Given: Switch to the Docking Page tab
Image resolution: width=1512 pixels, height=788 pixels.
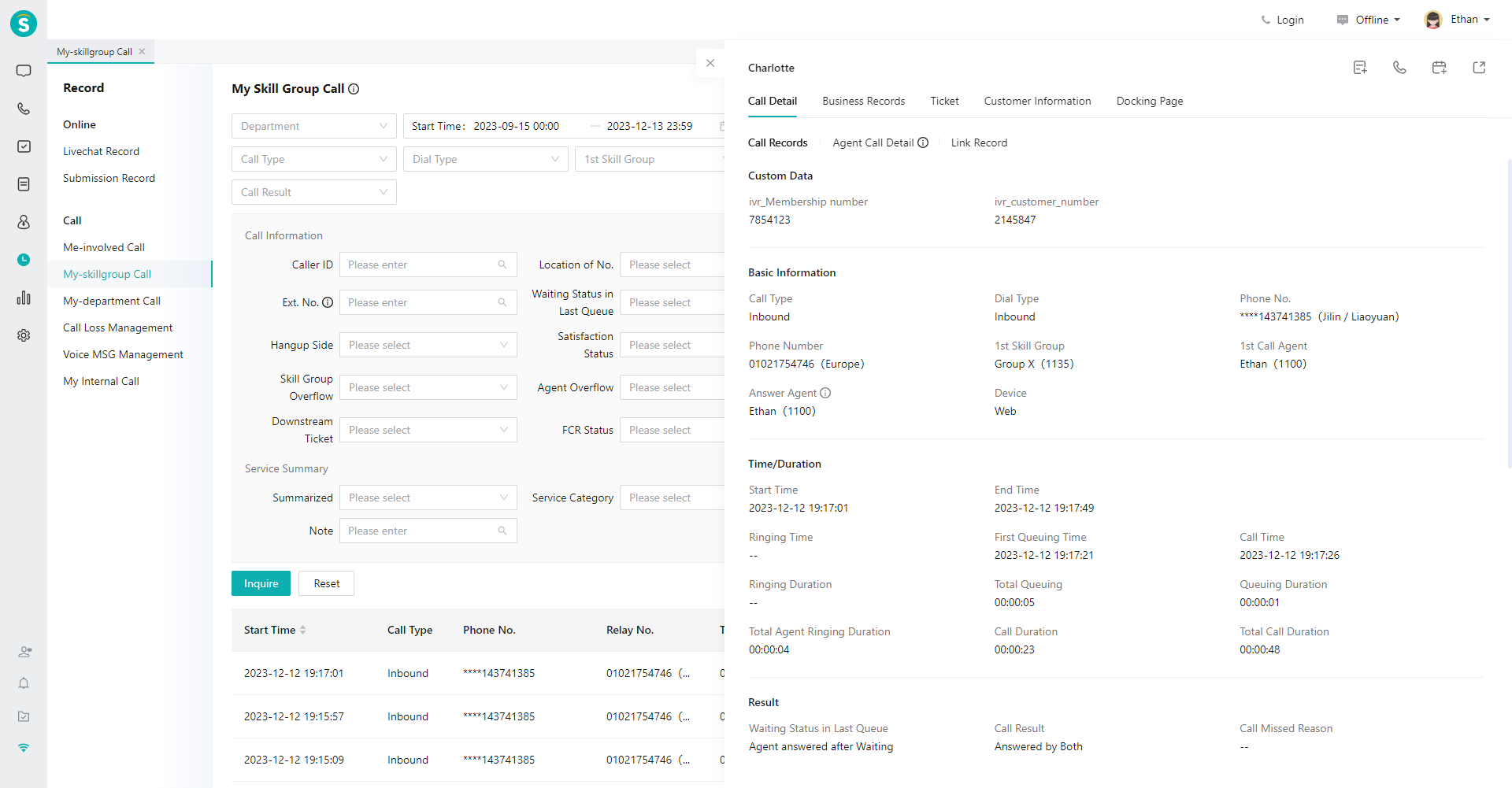Looking at the screenshot, I should [x=1150, y=101].
